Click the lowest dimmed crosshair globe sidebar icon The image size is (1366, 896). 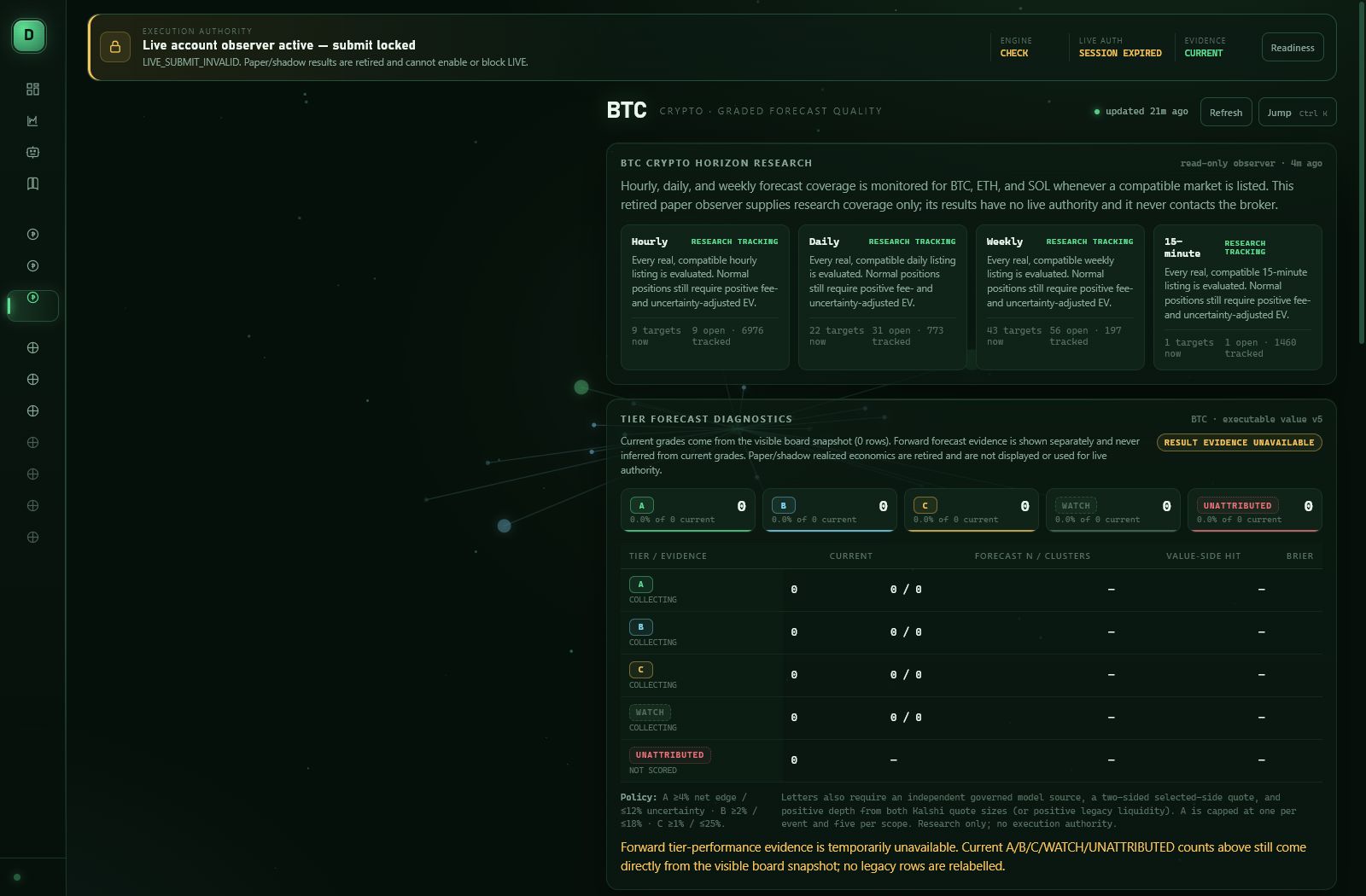tap(32, 537)
